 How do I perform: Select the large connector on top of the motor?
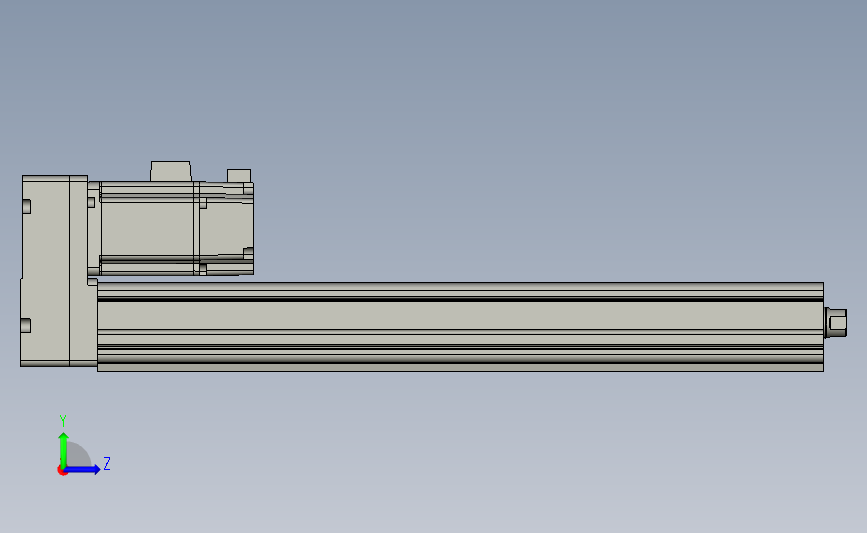coord(171,171)
